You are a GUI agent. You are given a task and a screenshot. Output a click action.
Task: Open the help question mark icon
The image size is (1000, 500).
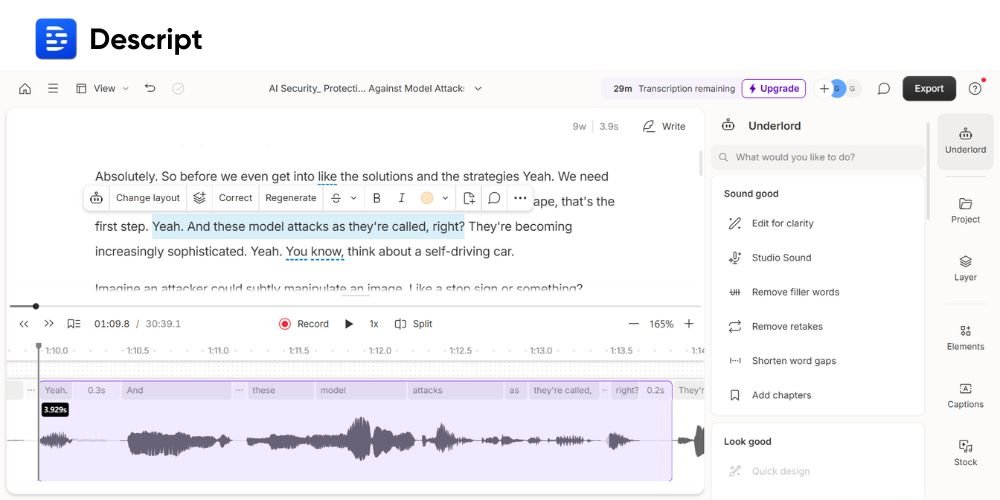[974, 89]
